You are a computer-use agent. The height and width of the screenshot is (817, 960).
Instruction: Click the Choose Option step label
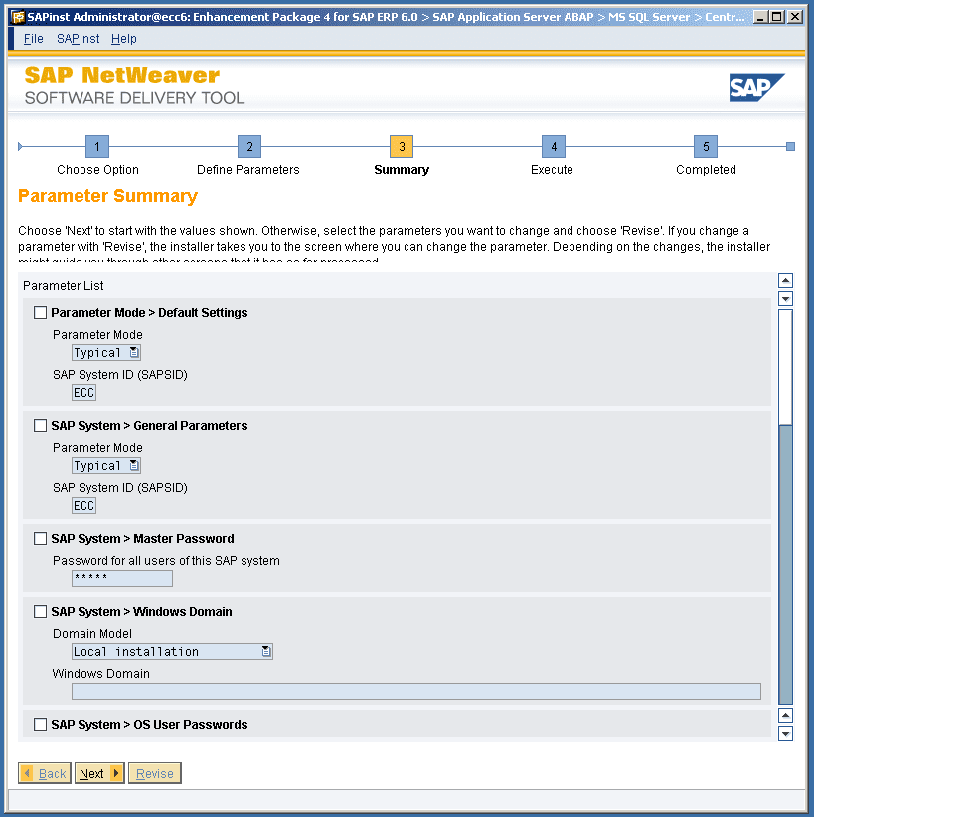pyautogui.click(x=98, y=170)
